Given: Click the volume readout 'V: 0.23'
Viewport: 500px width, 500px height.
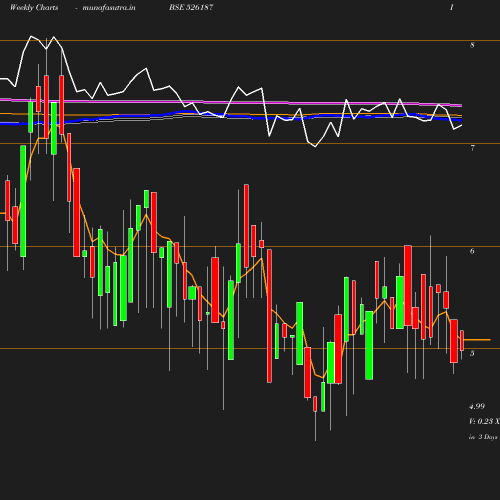Looking at the screenshot, I should [481, 421].
